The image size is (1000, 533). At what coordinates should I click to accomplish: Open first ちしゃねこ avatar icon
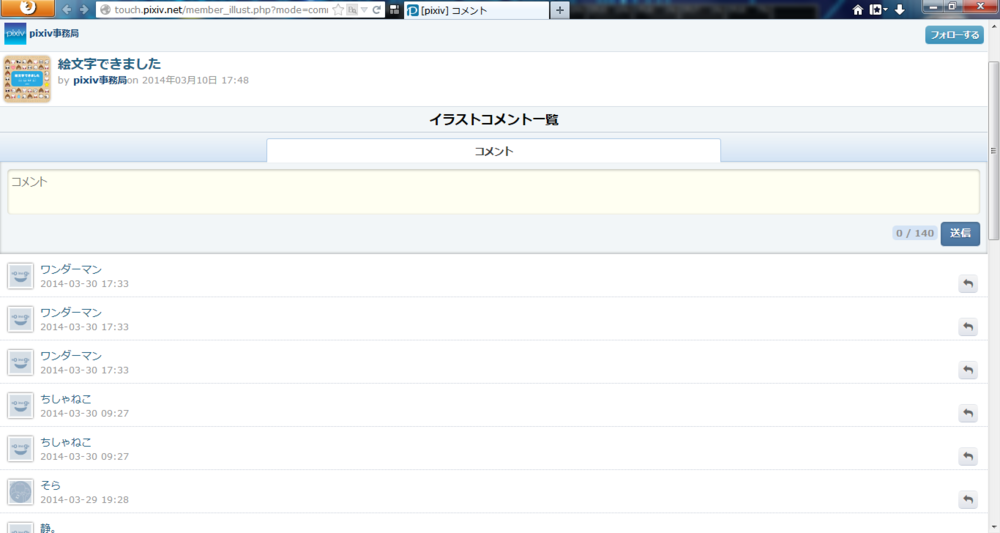(x=20, y=405)
